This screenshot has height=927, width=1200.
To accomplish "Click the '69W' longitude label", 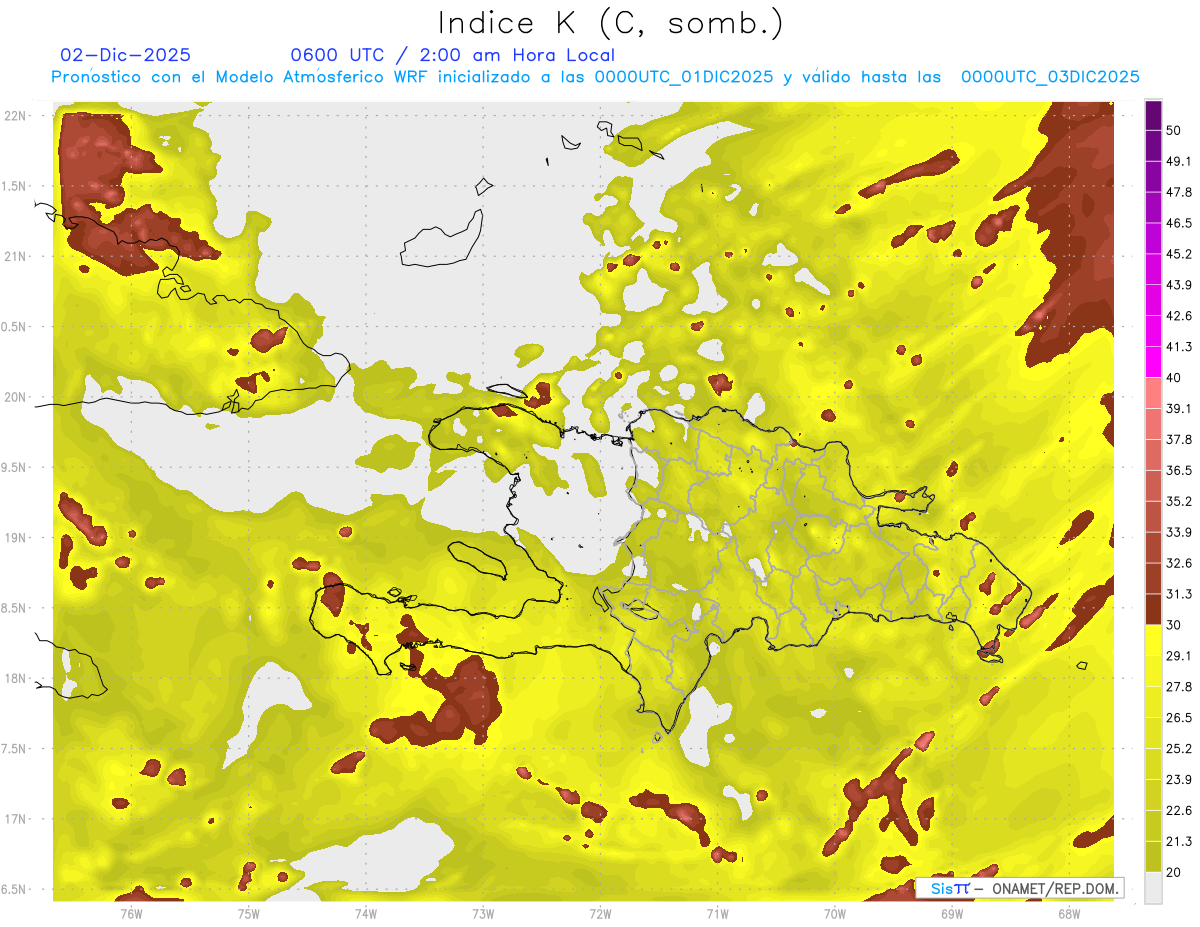I will tap(952, 913).
